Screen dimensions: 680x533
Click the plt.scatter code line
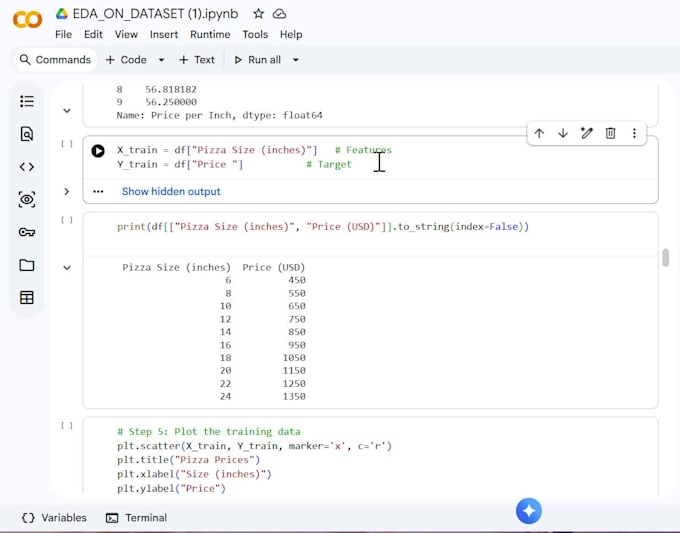254,446
